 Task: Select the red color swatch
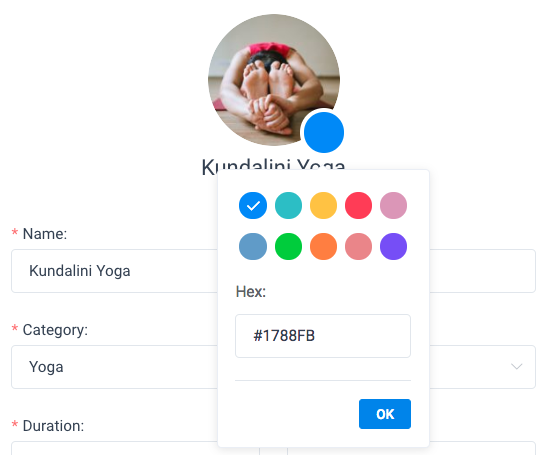(358, 205)
